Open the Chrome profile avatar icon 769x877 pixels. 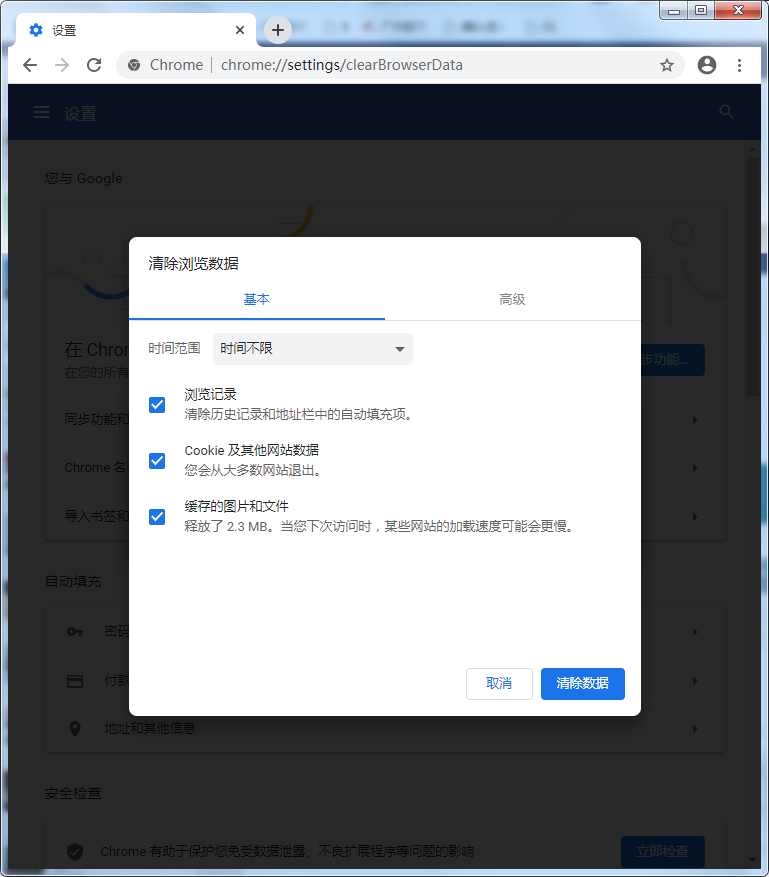(x=707, y=65)
